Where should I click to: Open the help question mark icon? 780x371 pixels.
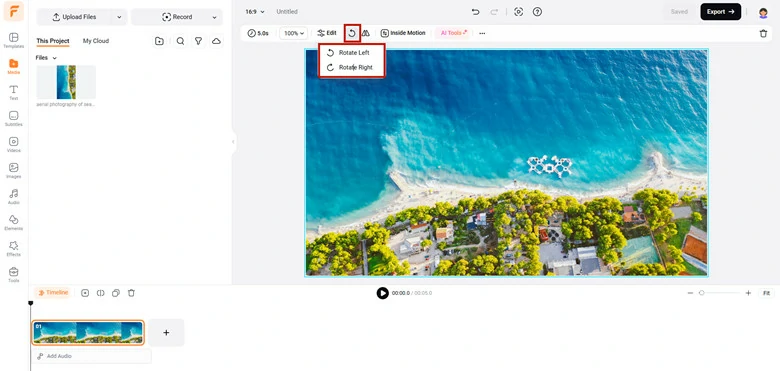click(537, 12)
